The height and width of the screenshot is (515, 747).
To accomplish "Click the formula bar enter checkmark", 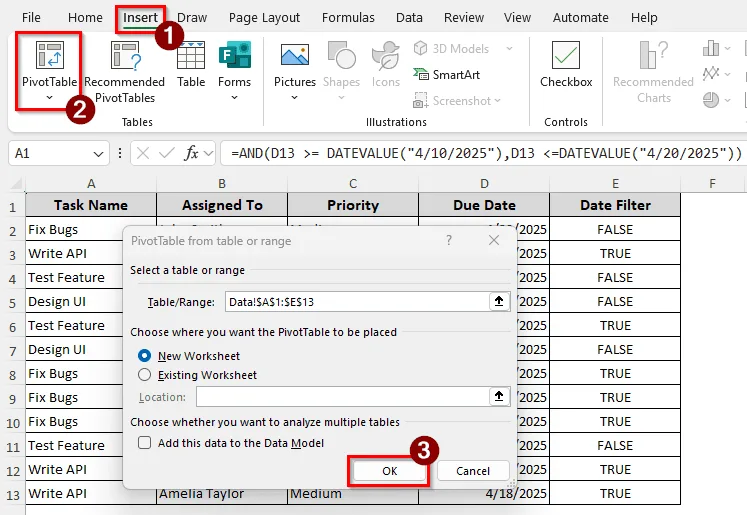I will [167, 153].
